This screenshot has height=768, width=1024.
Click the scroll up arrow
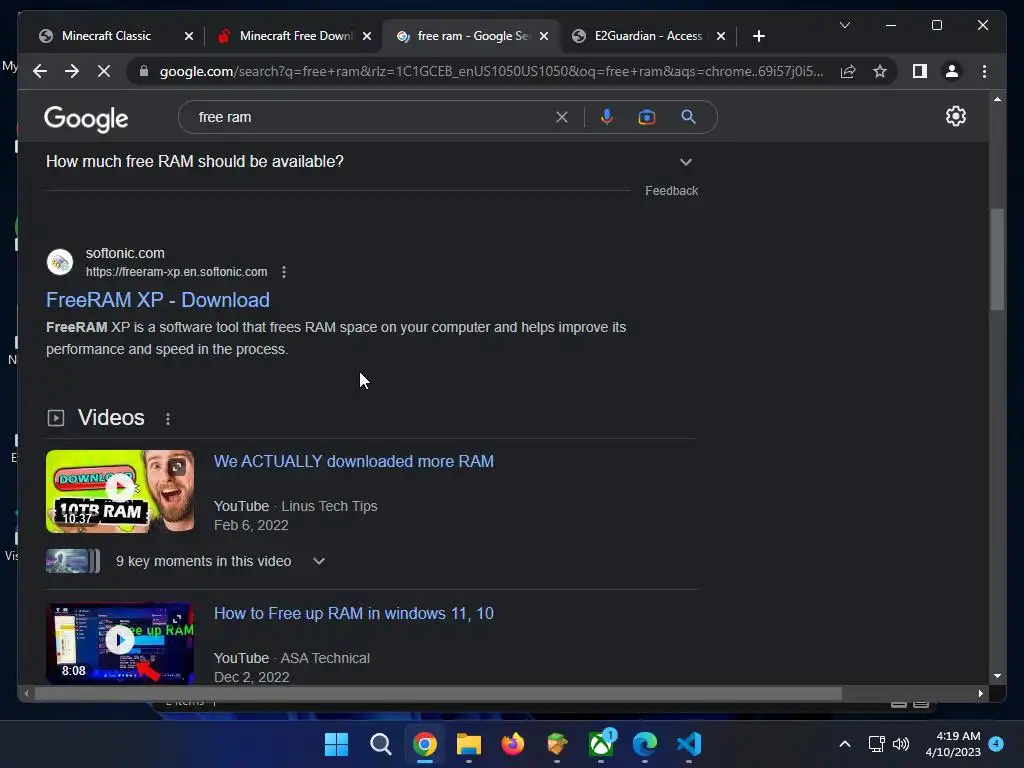tap(997, 99)
